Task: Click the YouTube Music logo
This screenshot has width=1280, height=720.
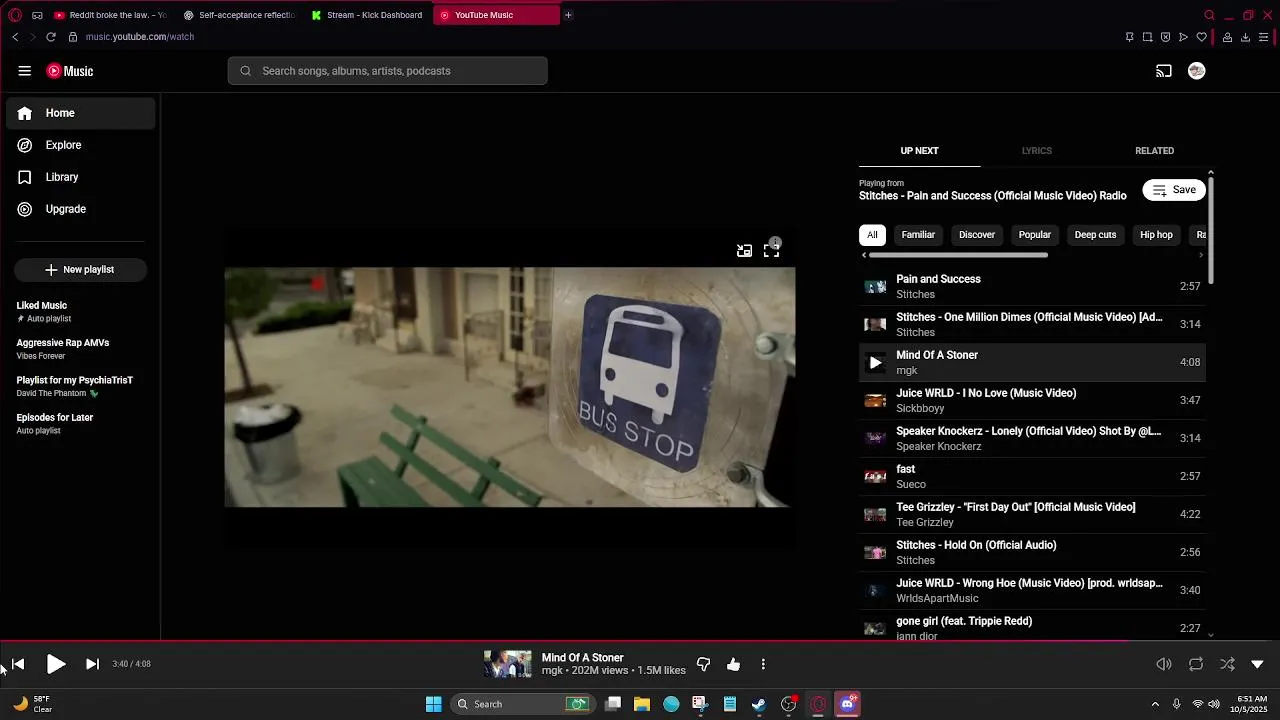Action: (x=70, y=71)
